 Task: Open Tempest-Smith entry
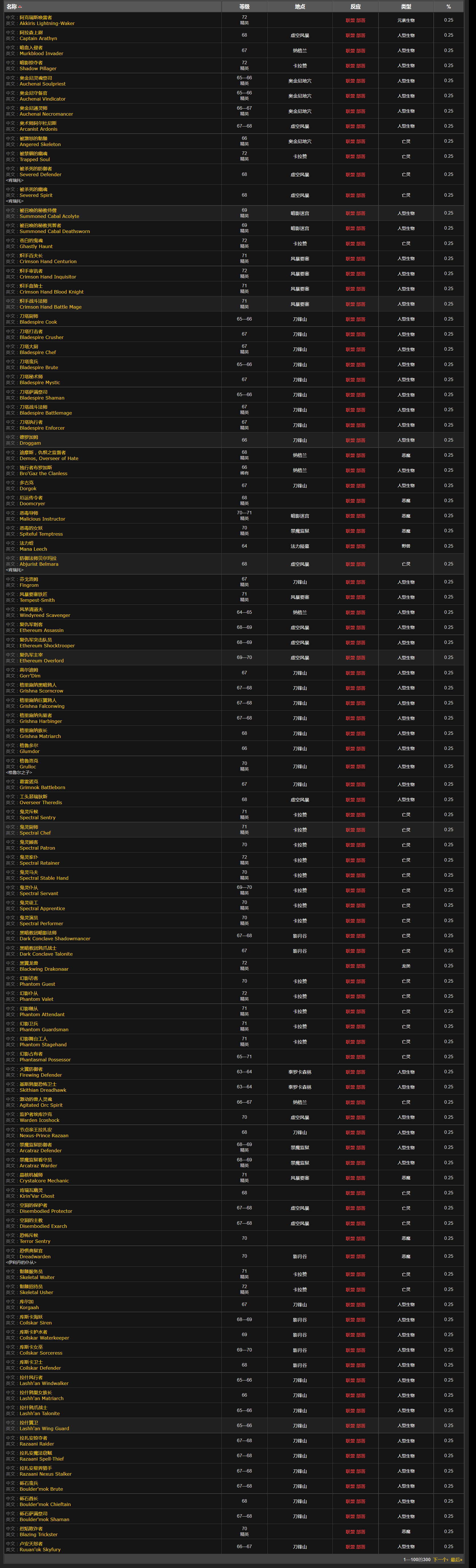[x=37, y=600]
